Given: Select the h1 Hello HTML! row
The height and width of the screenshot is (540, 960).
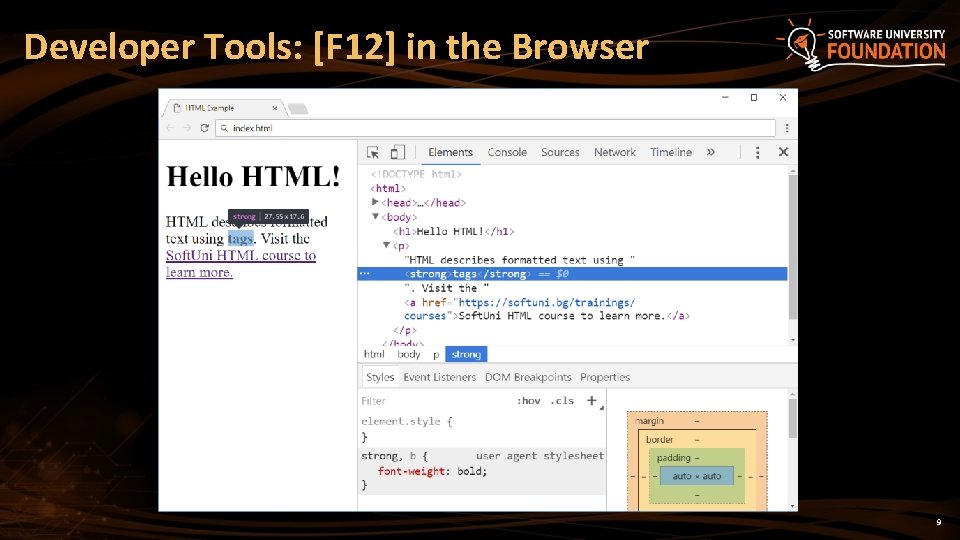Looking at the screenshot, I should click(454, 231).
